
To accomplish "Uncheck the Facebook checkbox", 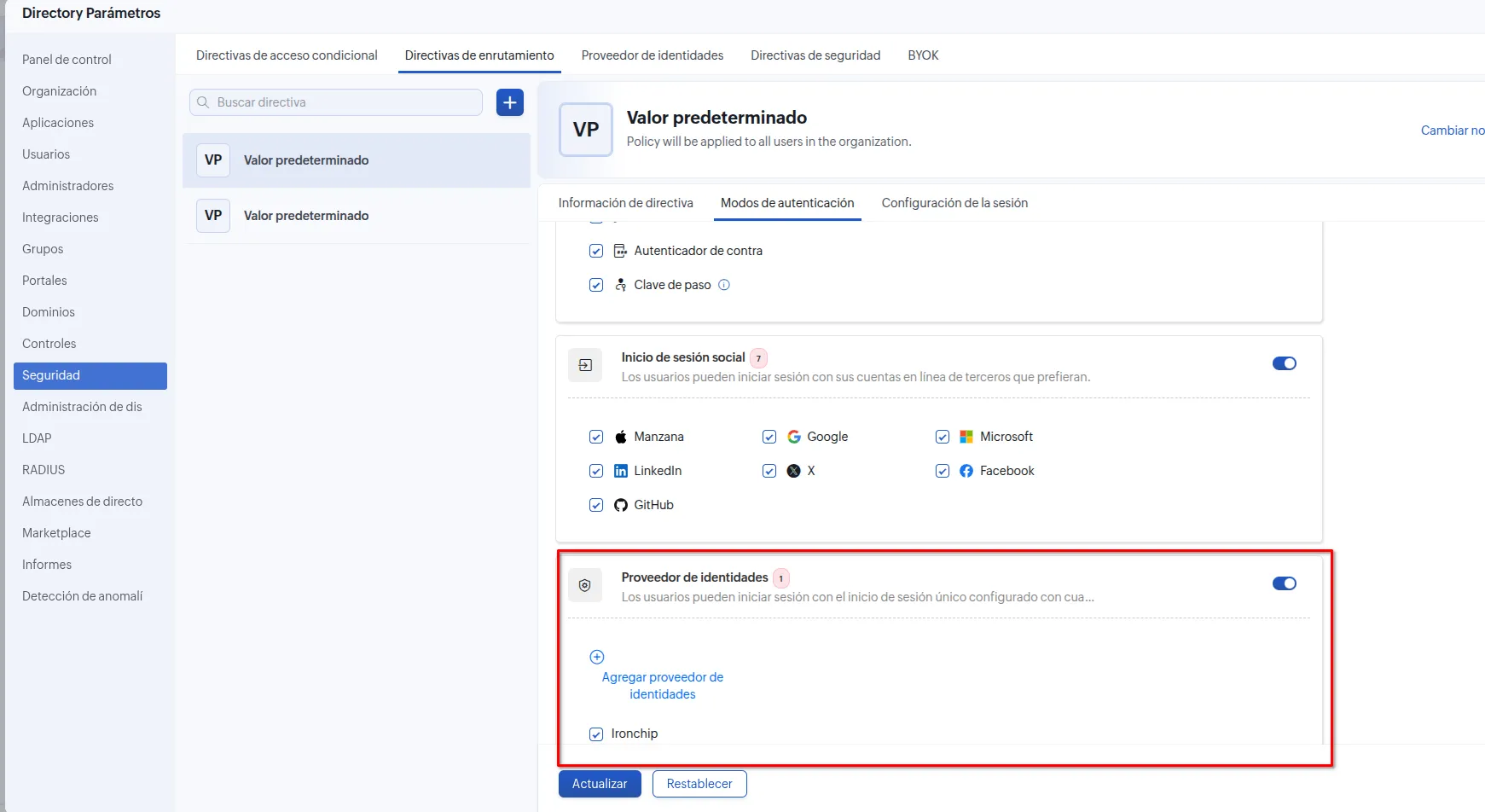I will (943, 471).
